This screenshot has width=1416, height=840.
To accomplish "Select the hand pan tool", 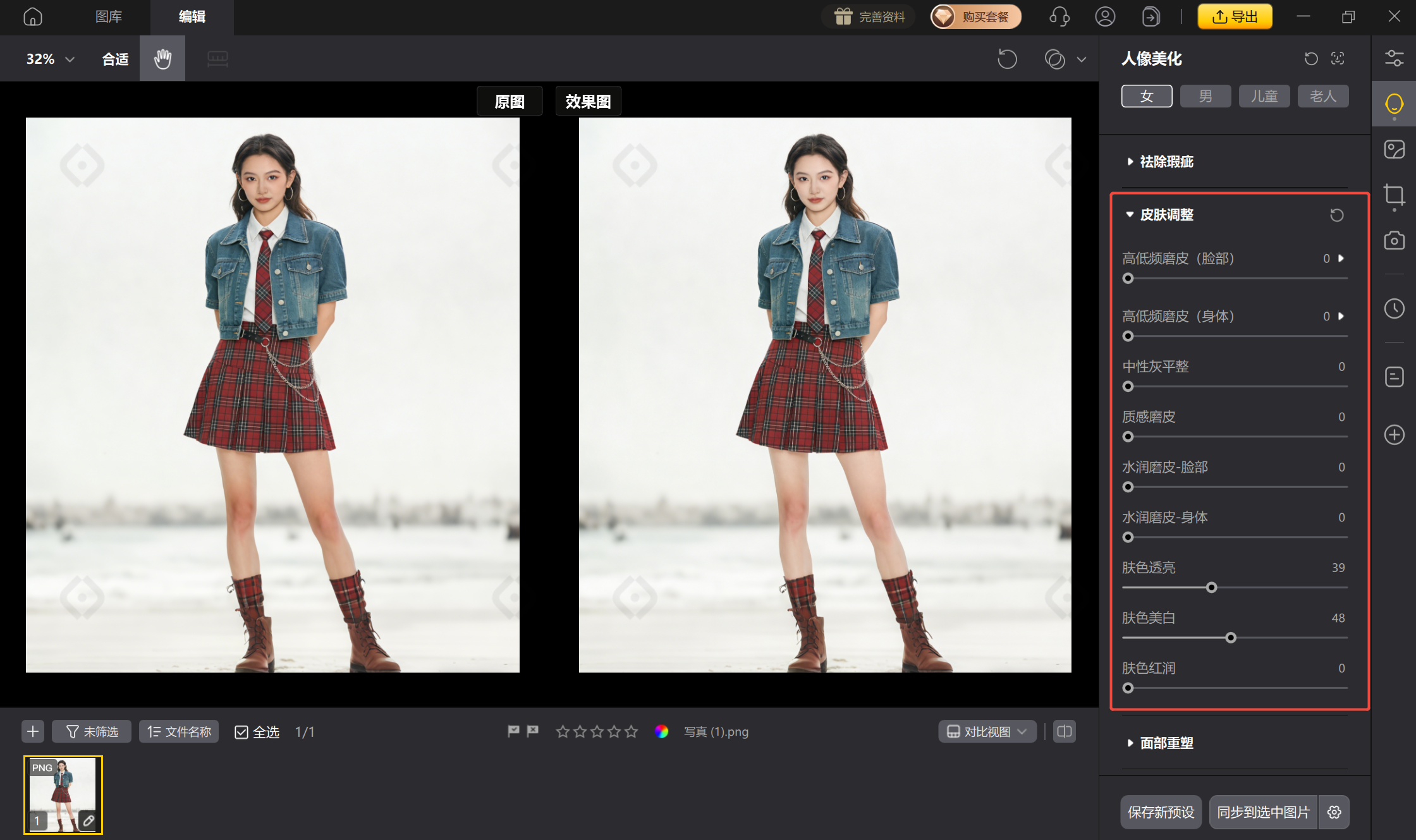I will (x=162, y=59).
